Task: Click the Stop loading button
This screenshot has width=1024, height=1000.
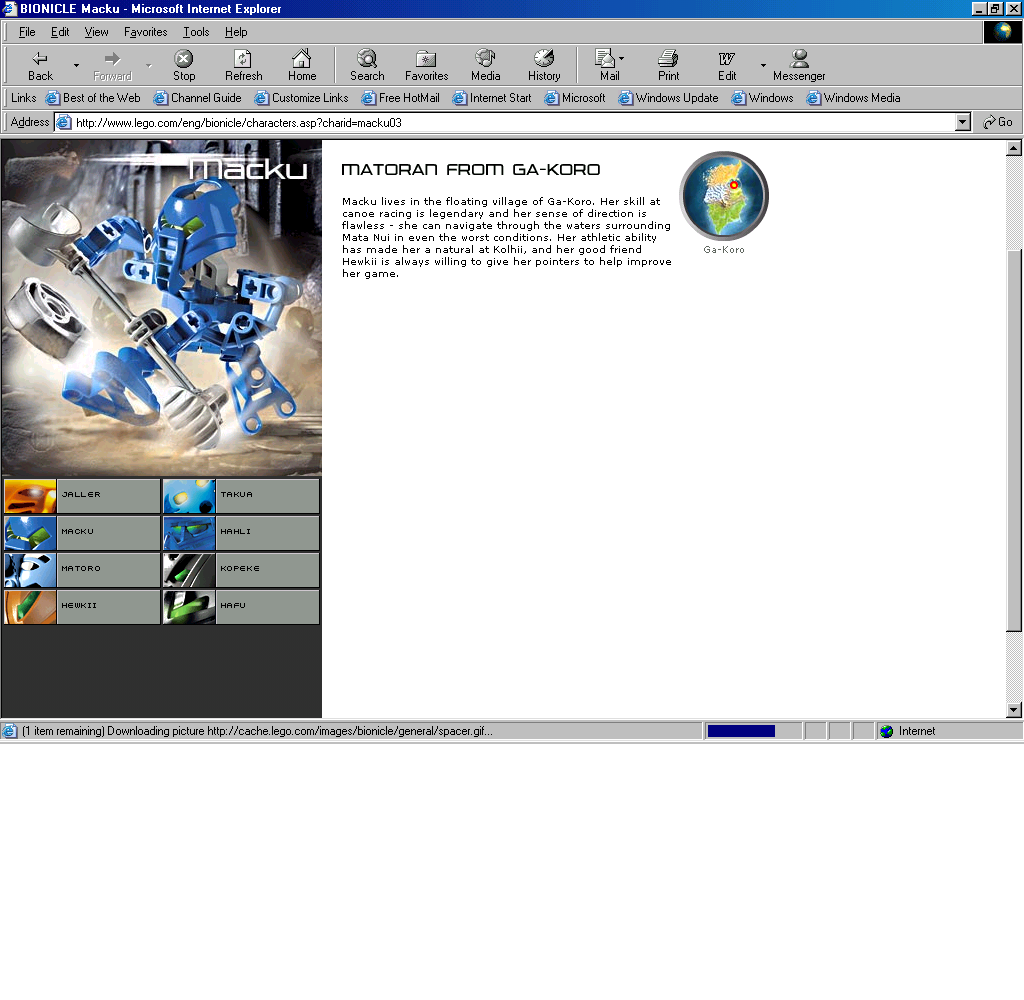Action: [184, 65]
